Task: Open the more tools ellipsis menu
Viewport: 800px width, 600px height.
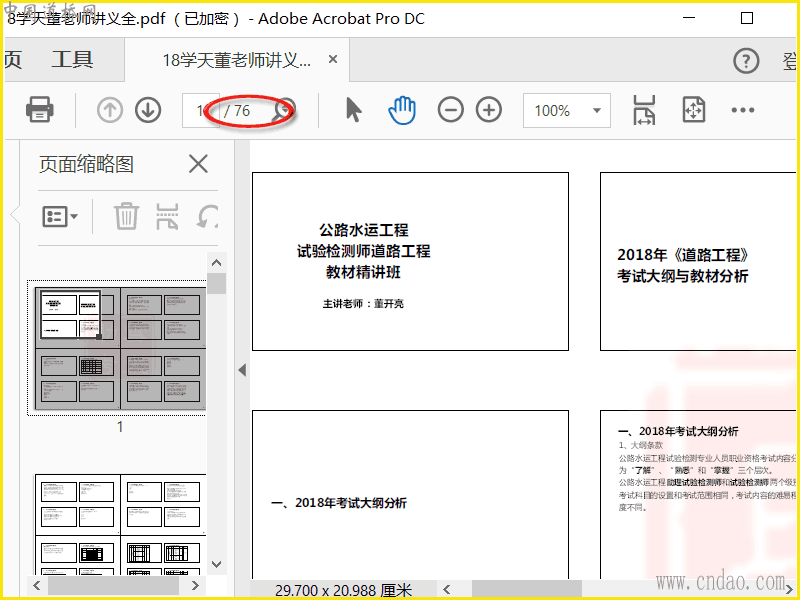Action: [743, 110]
